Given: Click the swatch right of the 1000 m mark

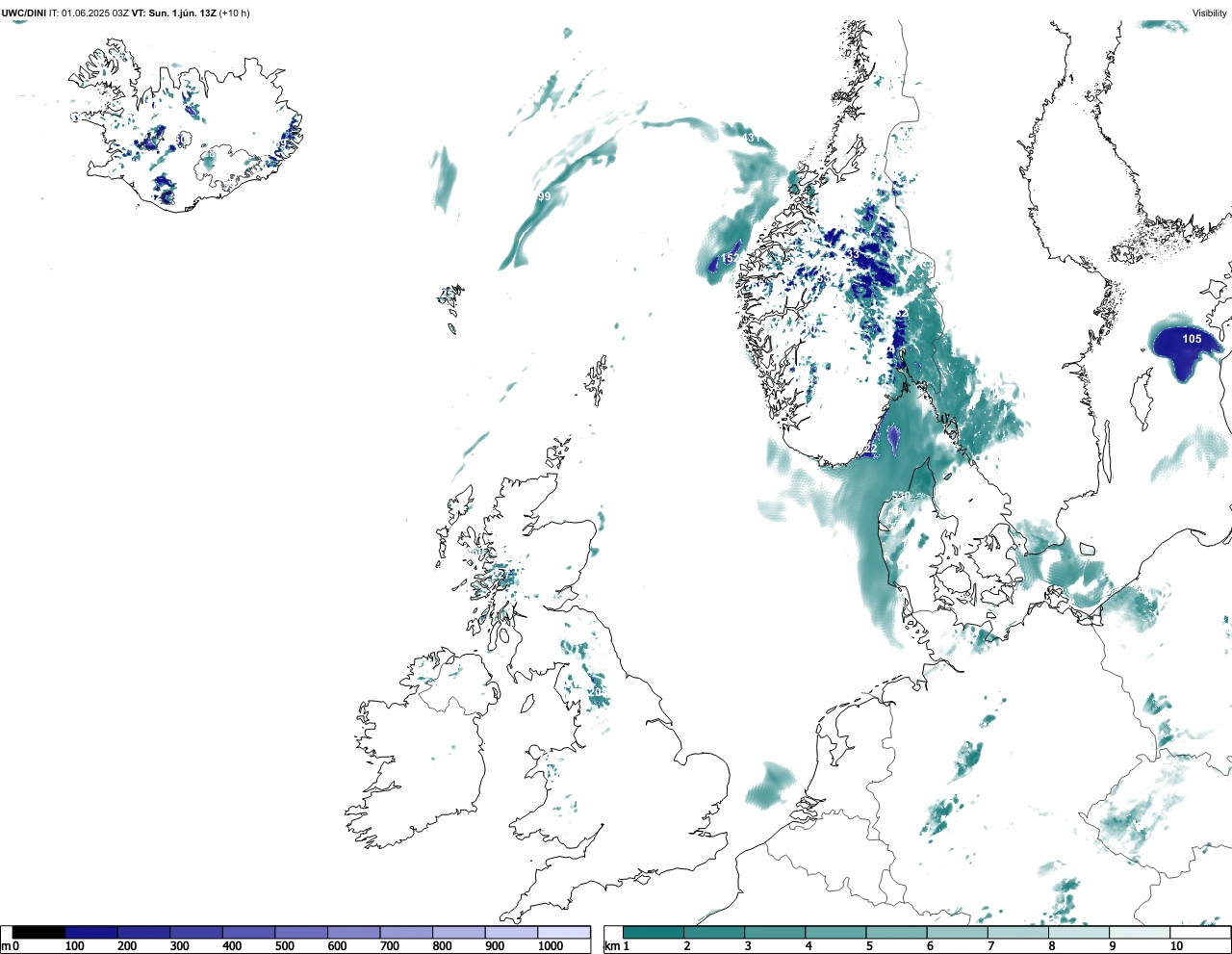Looking at the screenshot, I should [564, 932].
